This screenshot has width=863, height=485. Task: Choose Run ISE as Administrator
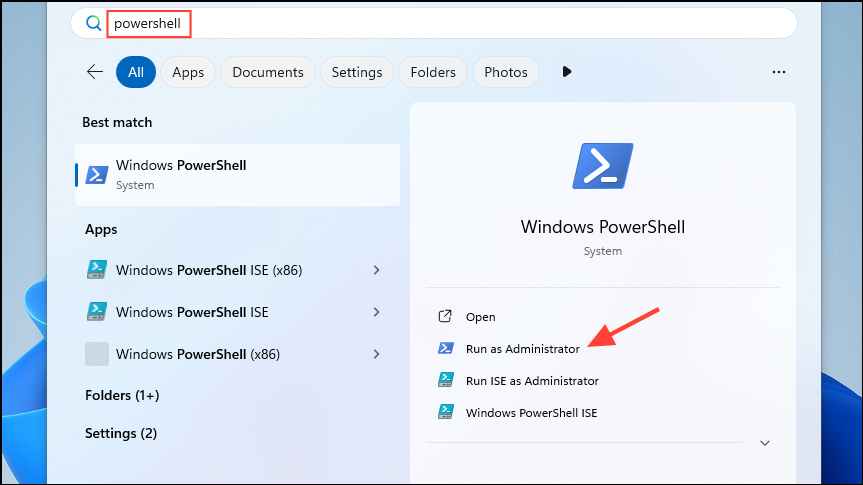pos(532,381)
